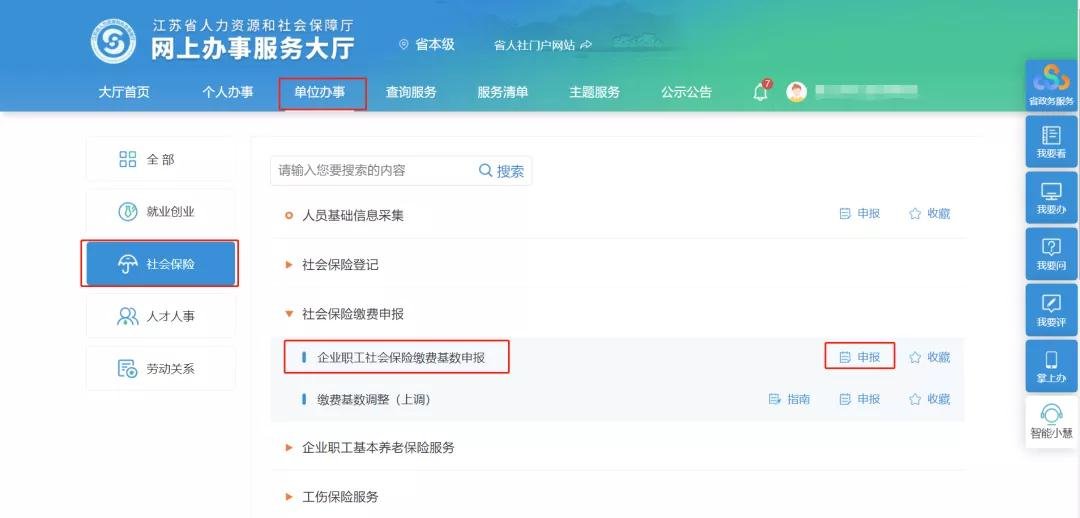Toggle 收藏 for 缴费基数调整（上调）
The width and height of the screenshot is (1080, 518).
929,399
